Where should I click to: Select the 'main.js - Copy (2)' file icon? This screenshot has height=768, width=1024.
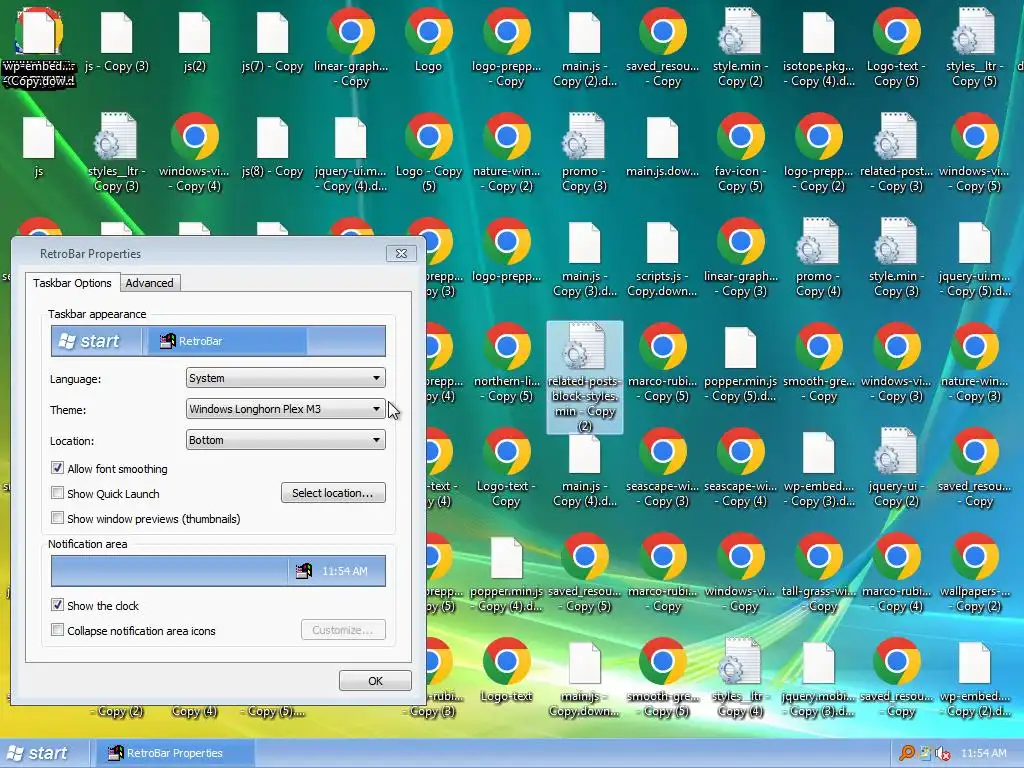584,32
